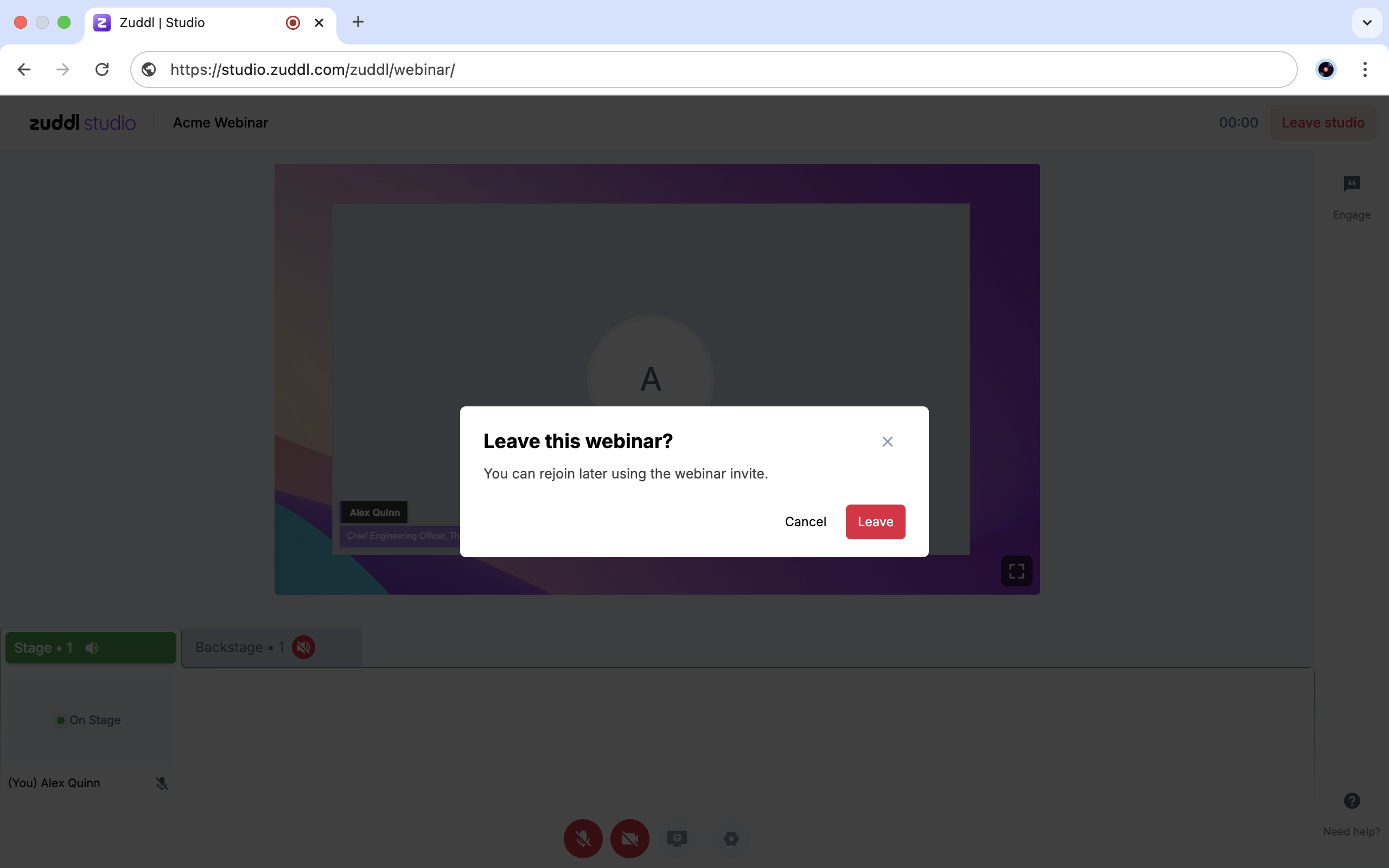Click the rejoin later message text
The image size is (1389, 868).
pos(626,474)
